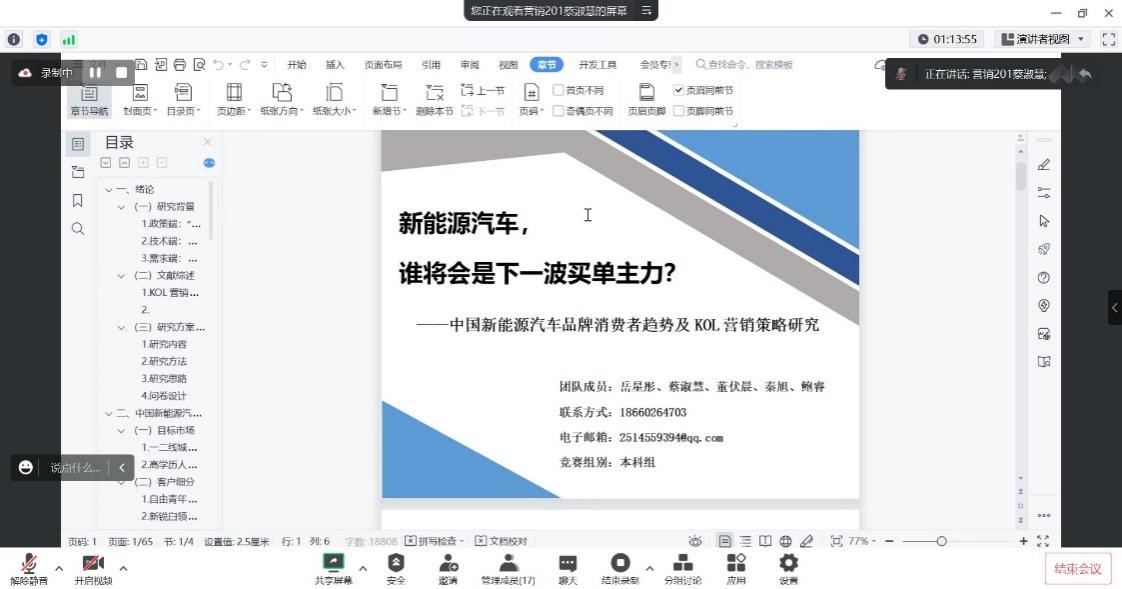1122x589 pixels.
Task: Select the bookmark icon in left sidebar
Action: 78,200
